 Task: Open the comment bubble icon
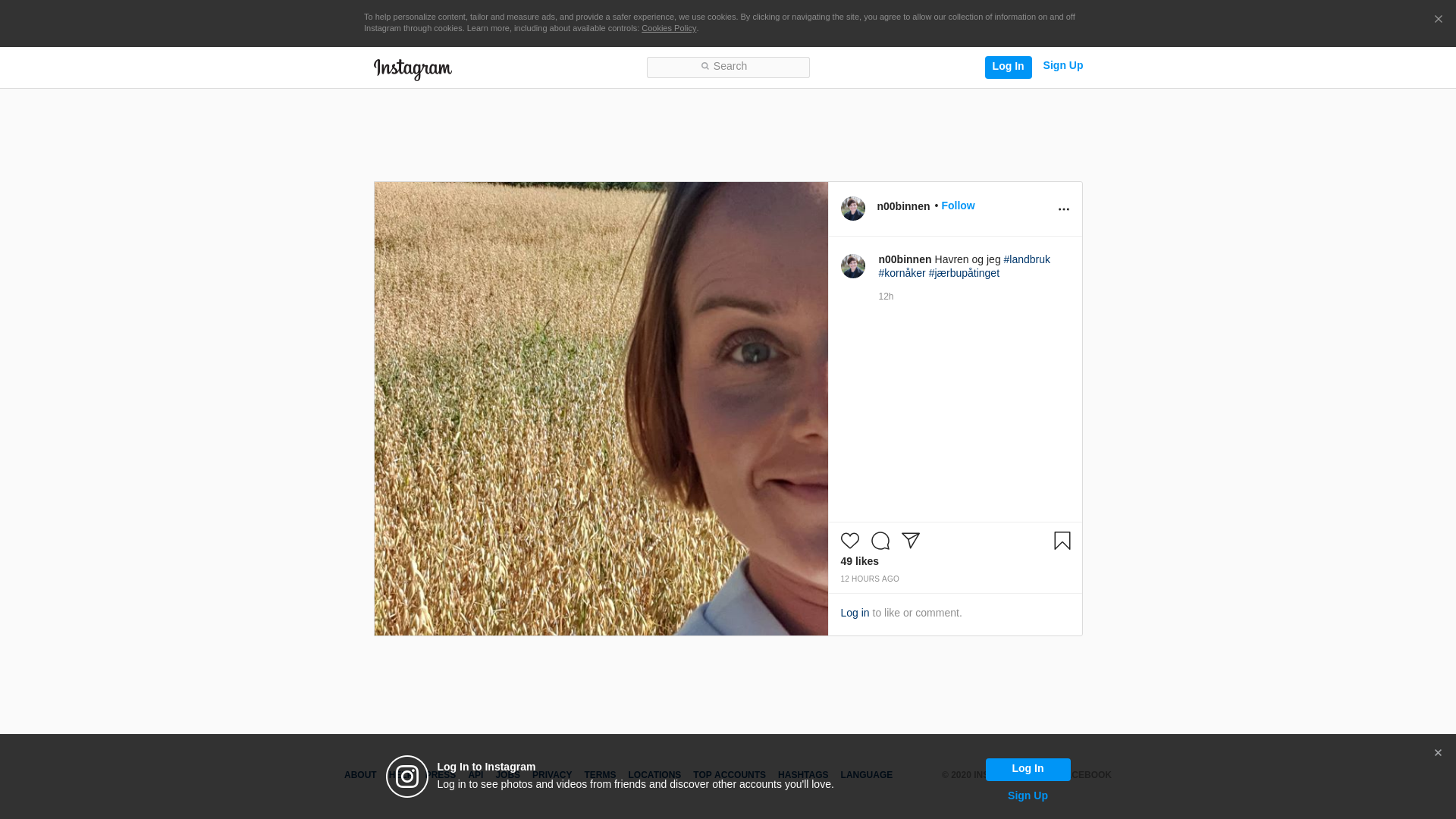point(880,541)
